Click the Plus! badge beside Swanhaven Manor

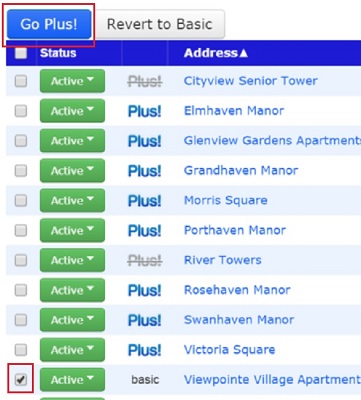pos(145,320)
